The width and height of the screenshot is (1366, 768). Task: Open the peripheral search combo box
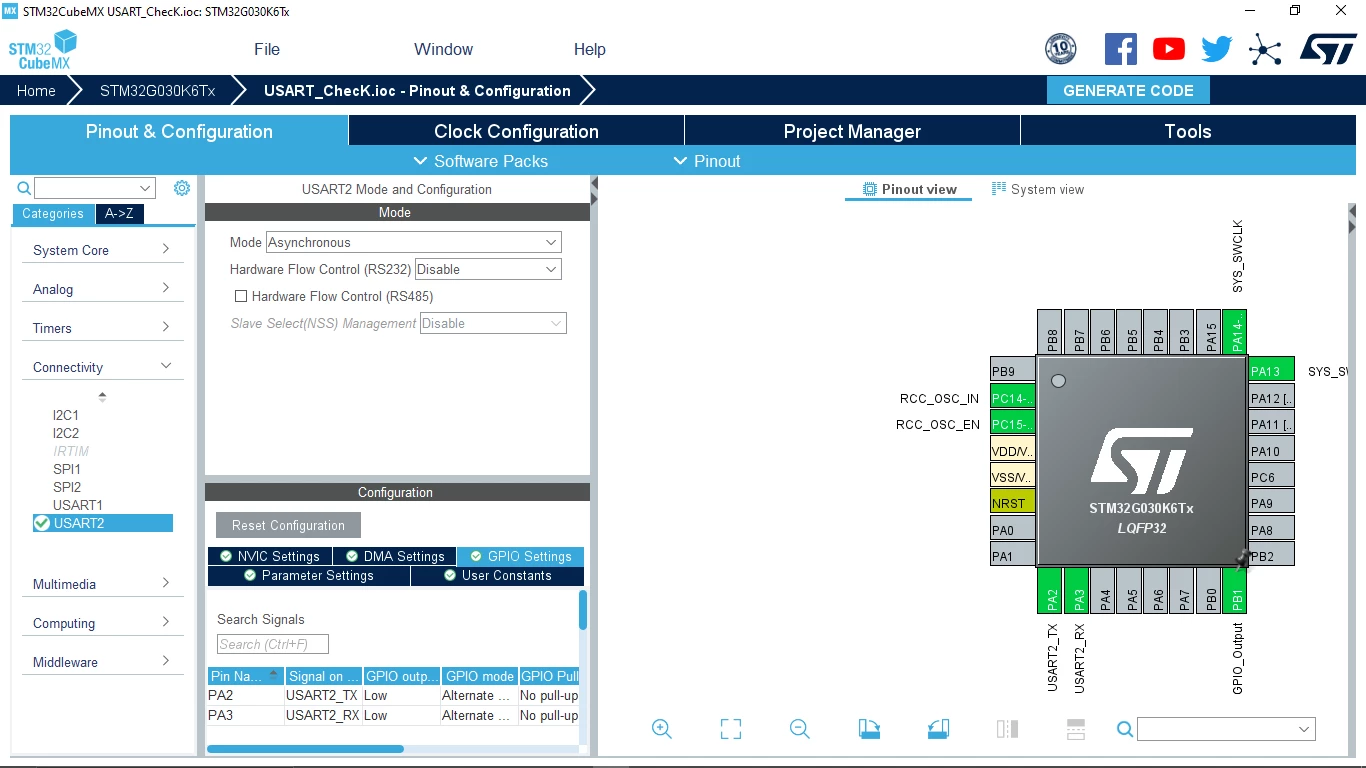tap(95, 188)
